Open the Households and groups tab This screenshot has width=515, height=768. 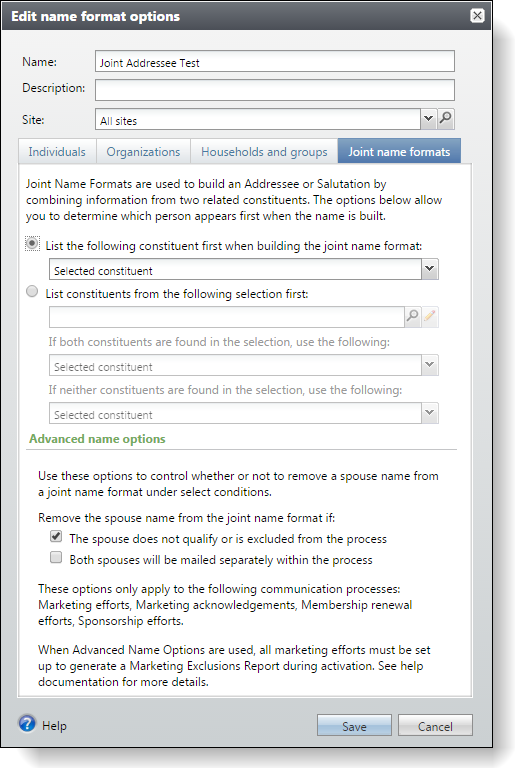pyautogui.click(x=264, y=152)
